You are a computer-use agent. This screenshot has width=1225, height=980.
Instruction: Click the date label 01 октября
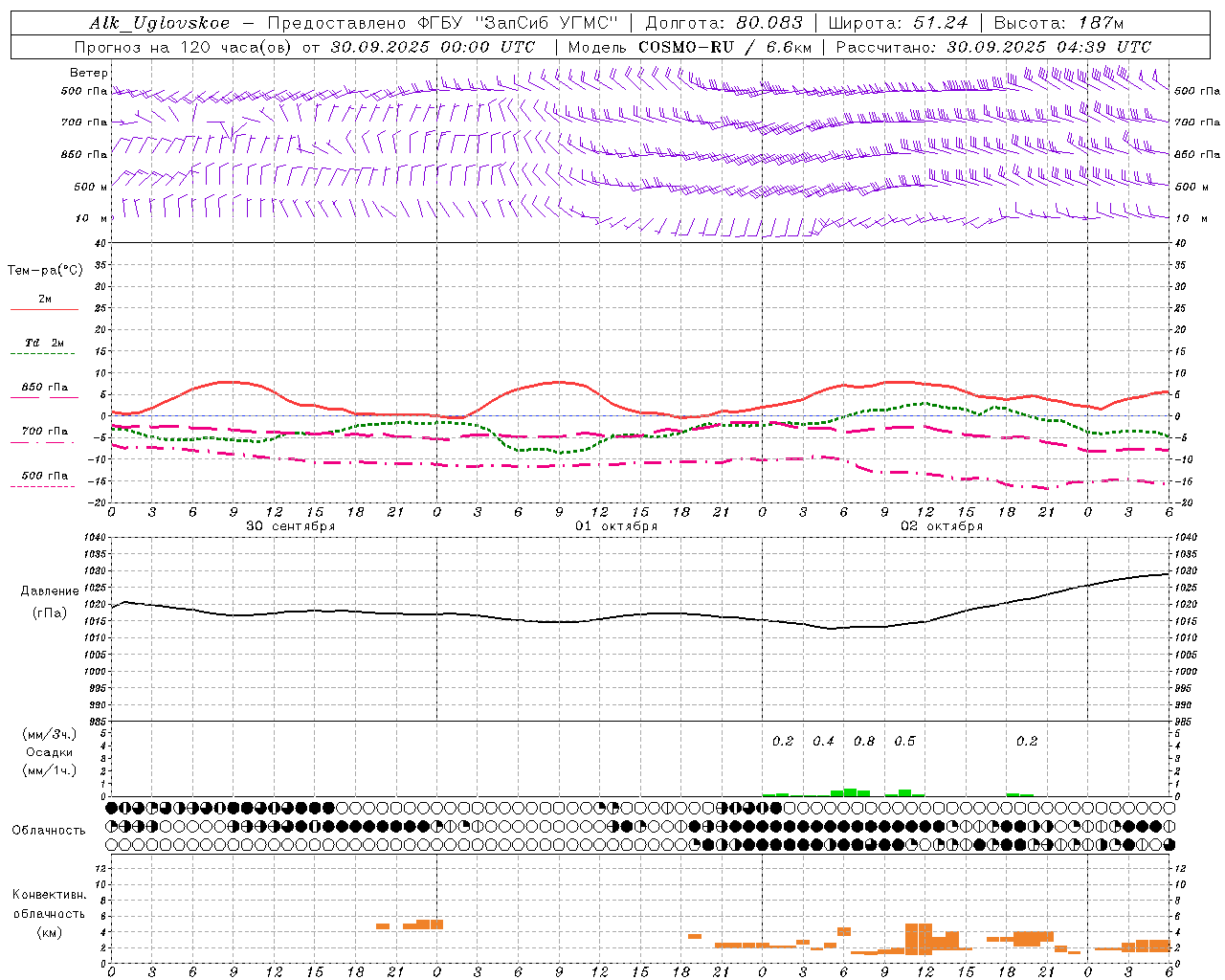[x=616, y=526]
